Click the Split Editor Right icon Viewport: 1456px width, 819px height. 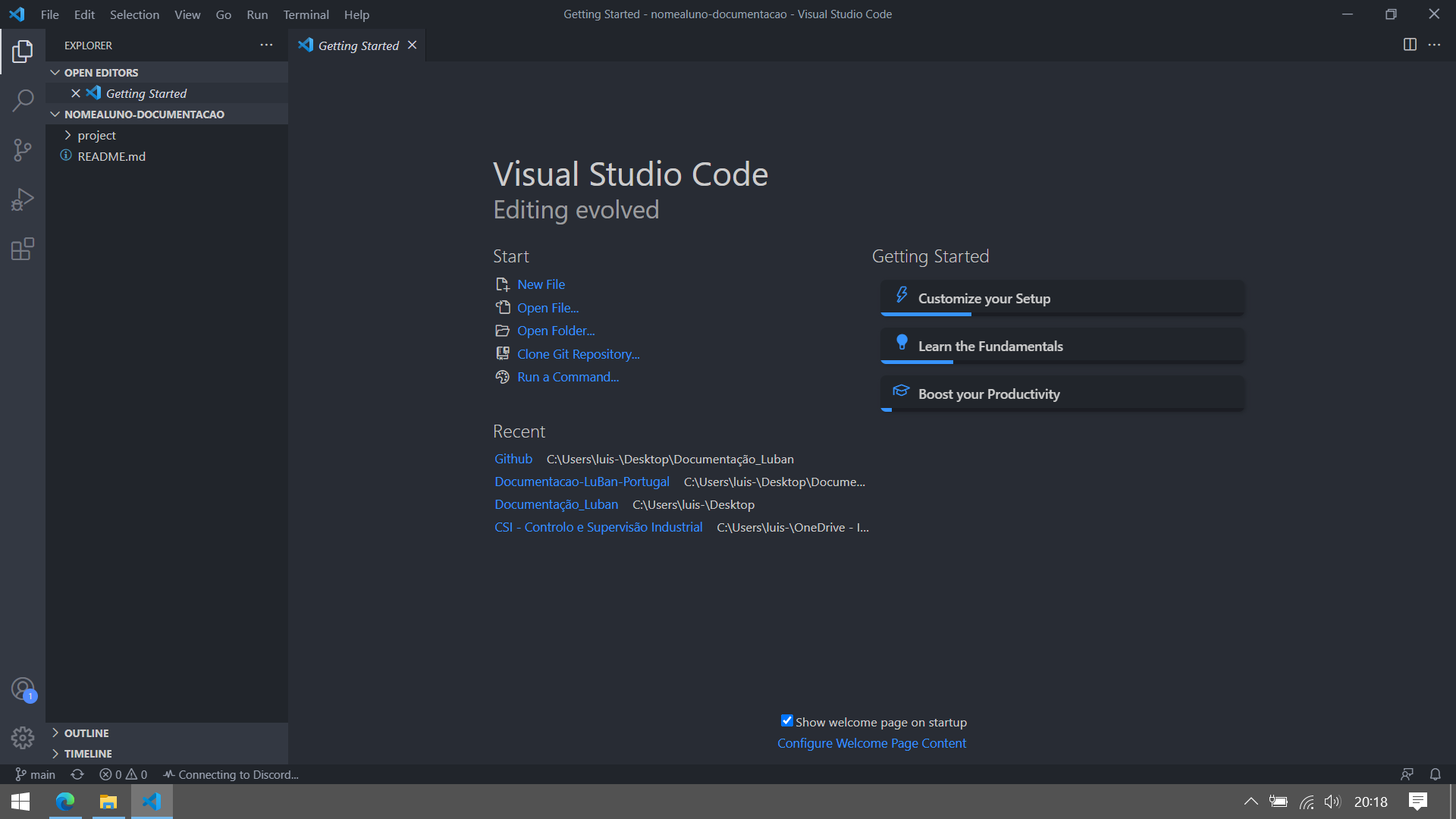click(x=1410, y=45)
